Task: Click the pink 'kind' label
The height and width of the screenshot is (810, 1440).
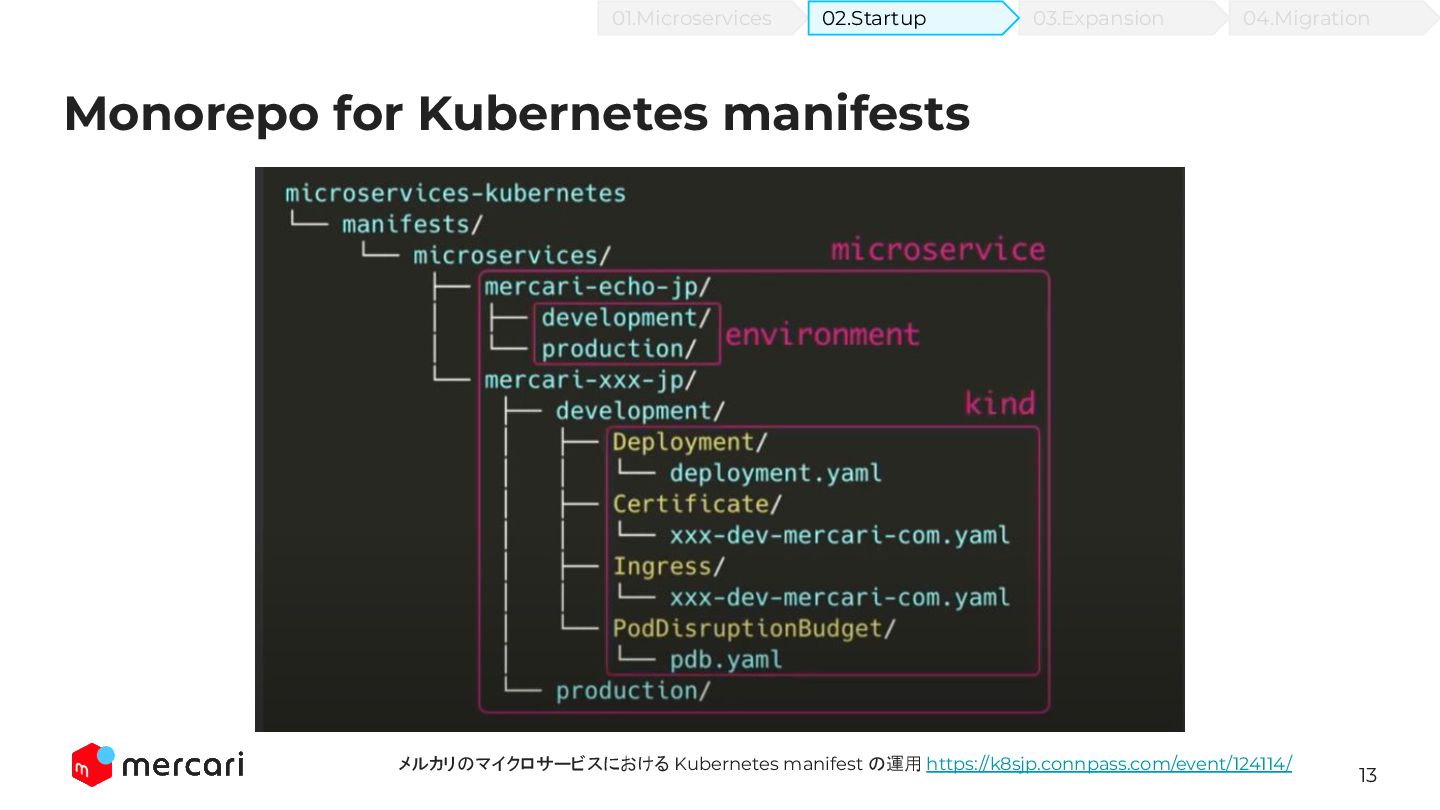Action: pos(999,404)
